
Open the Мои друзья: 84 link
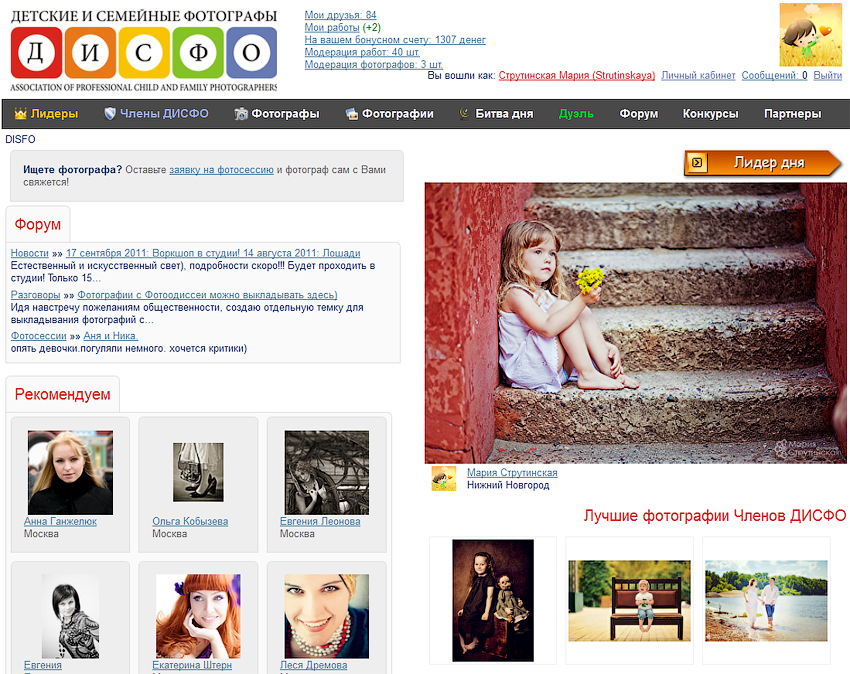point(340,15)
